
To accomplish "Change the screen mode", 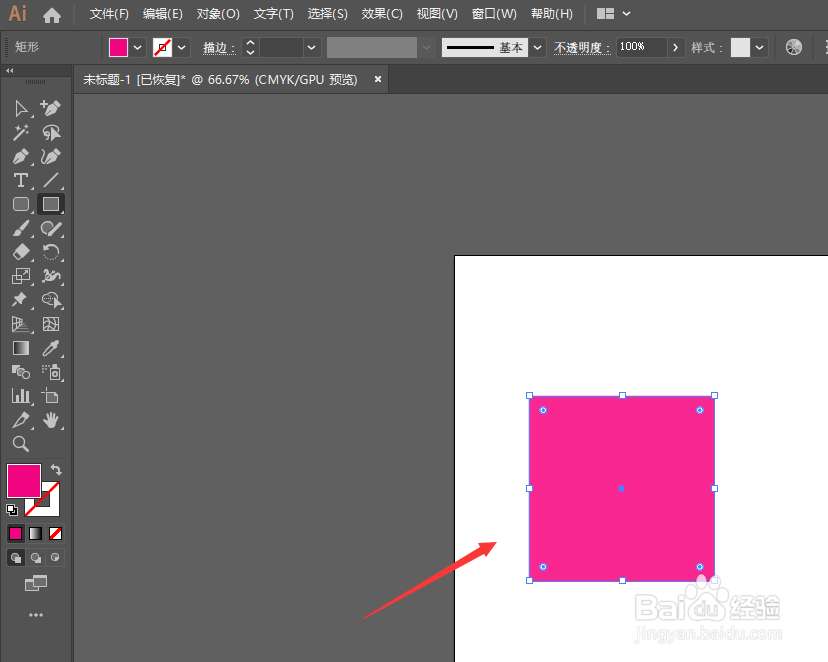I will pyautogui.click(x=36, y=583).
